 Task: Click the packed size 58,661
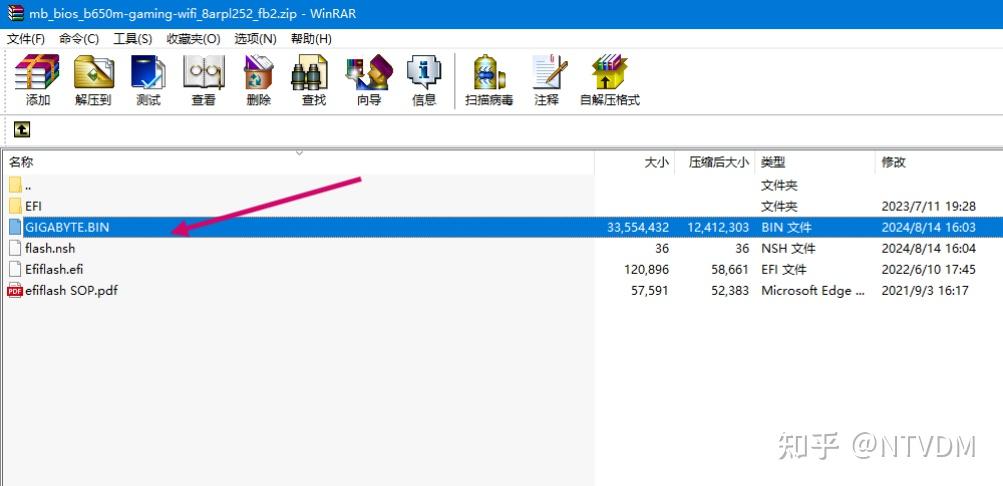click(729, 269)
